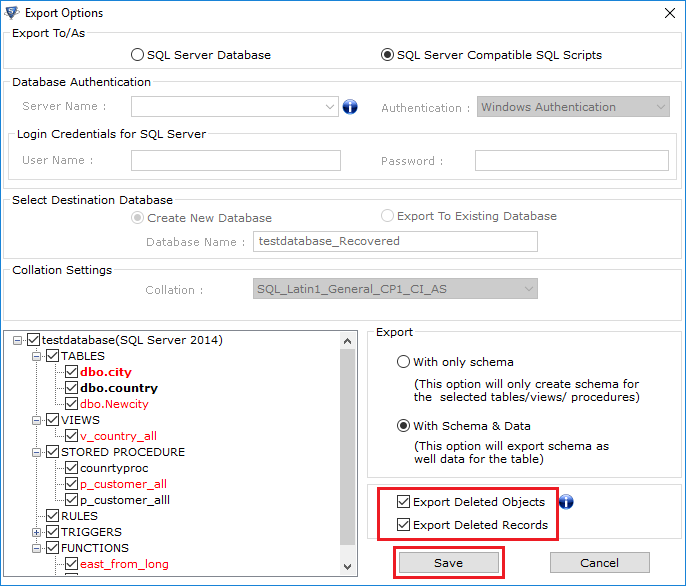Screen dimensions: 686x586
Task: Click the Save button
Action: 448,563
